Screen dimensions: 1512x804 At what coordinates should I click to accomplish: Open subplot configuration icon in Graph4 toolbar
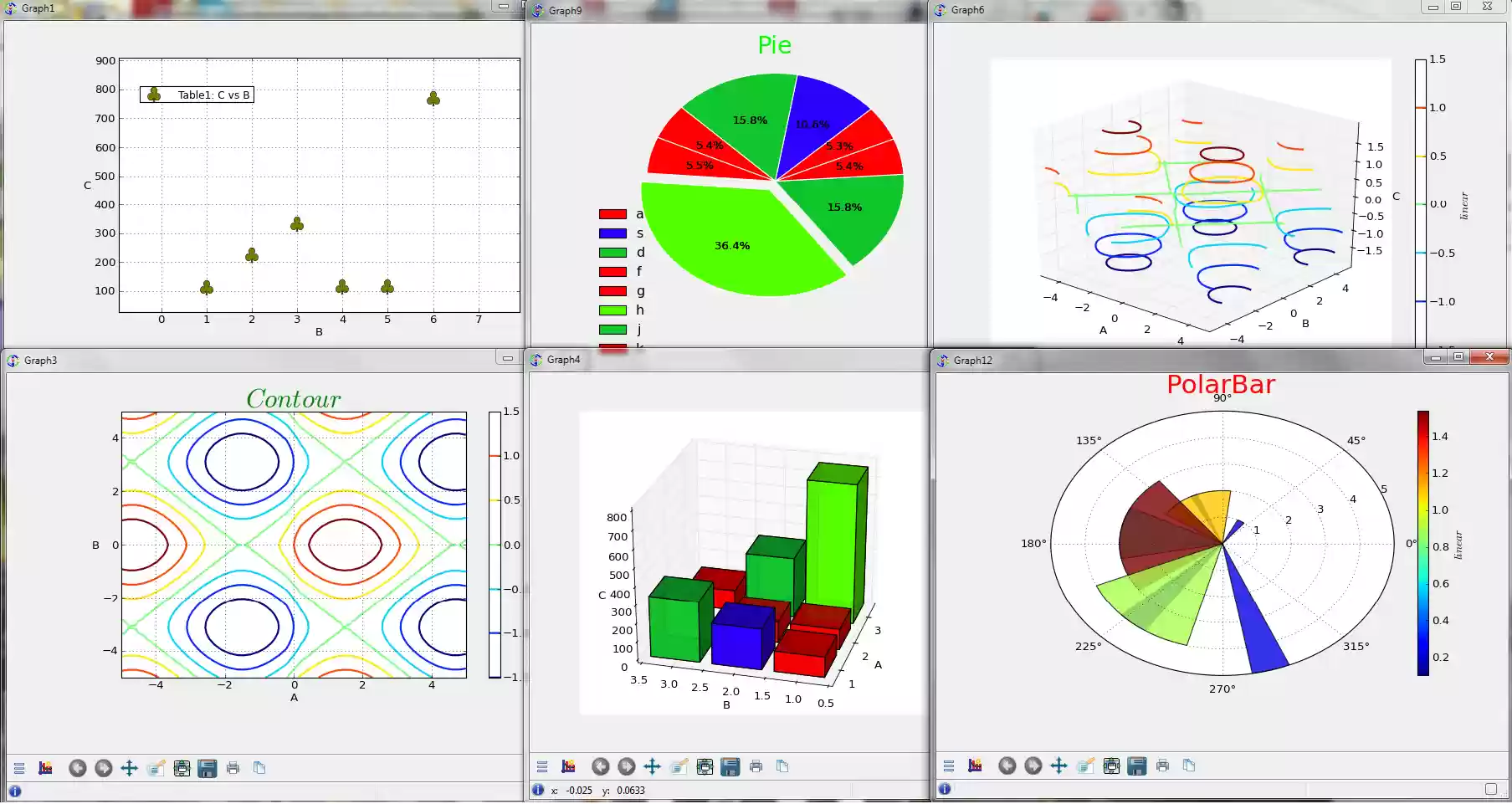pos(705,766)
